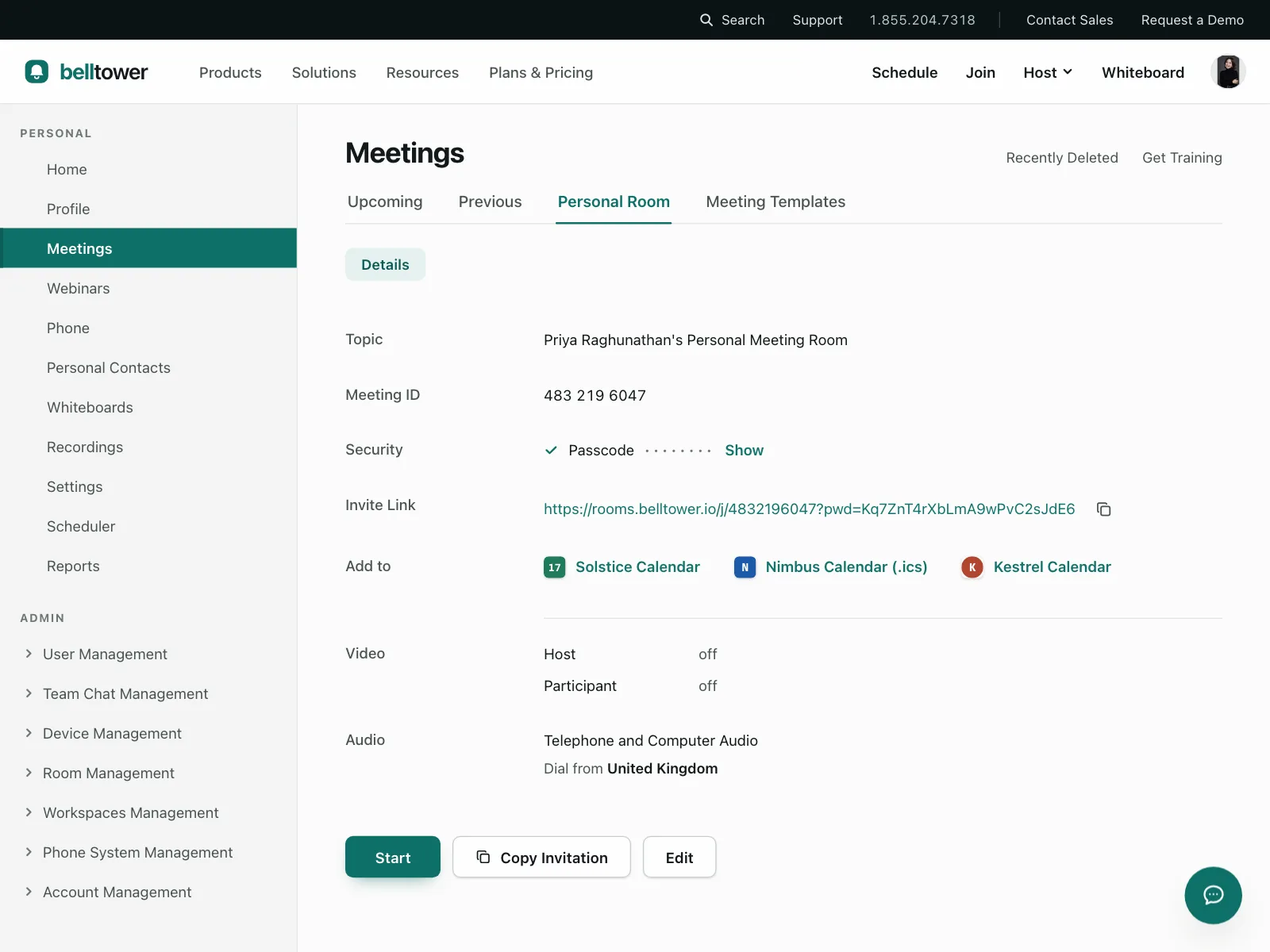This screenshot has height=952, width=1270.
Task: Click Request a Demo
Action: [1192, 20]
